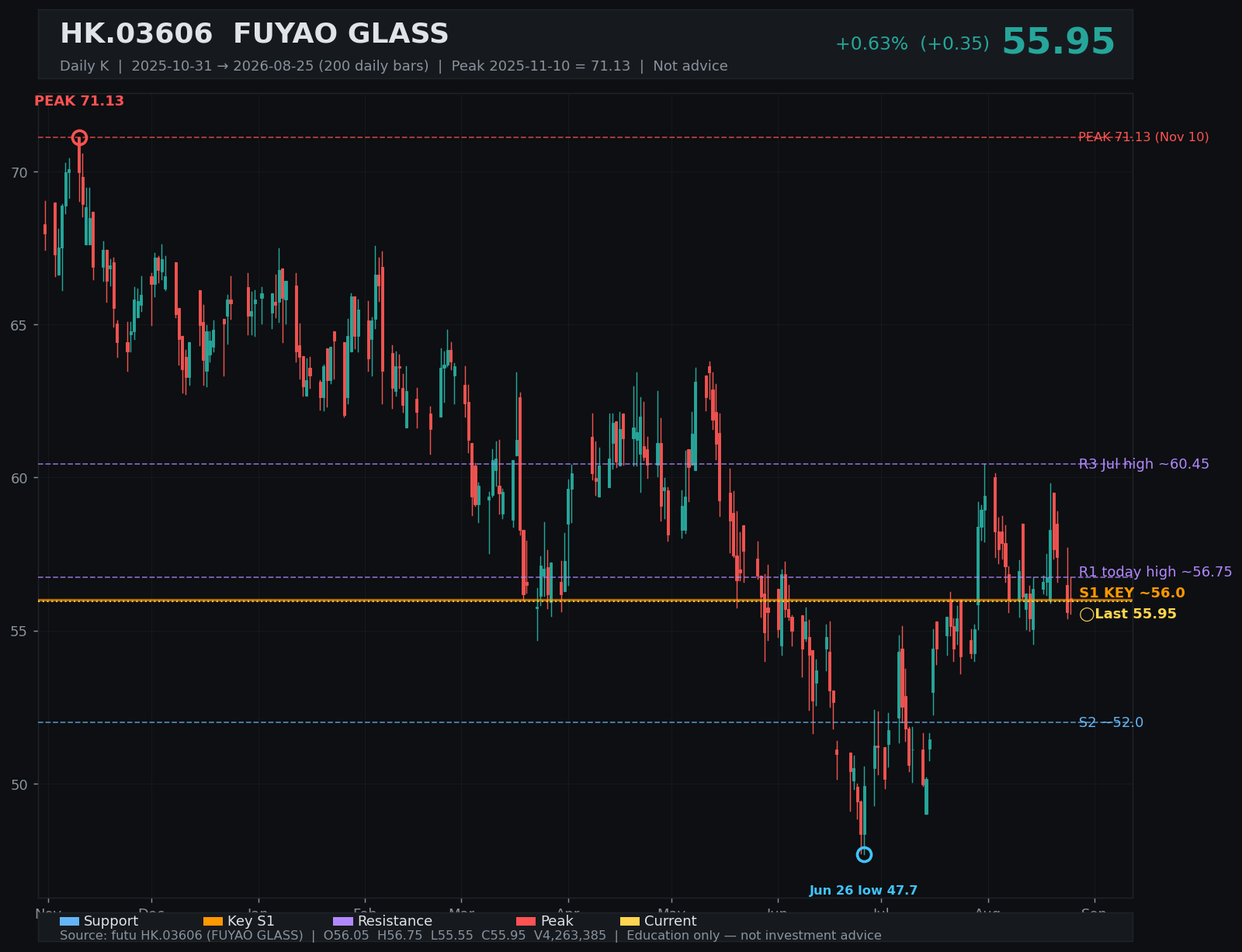Click the "Support" legend label
Image resolution: width=1242 pixels, height=952 pixels.
(111, 921)
